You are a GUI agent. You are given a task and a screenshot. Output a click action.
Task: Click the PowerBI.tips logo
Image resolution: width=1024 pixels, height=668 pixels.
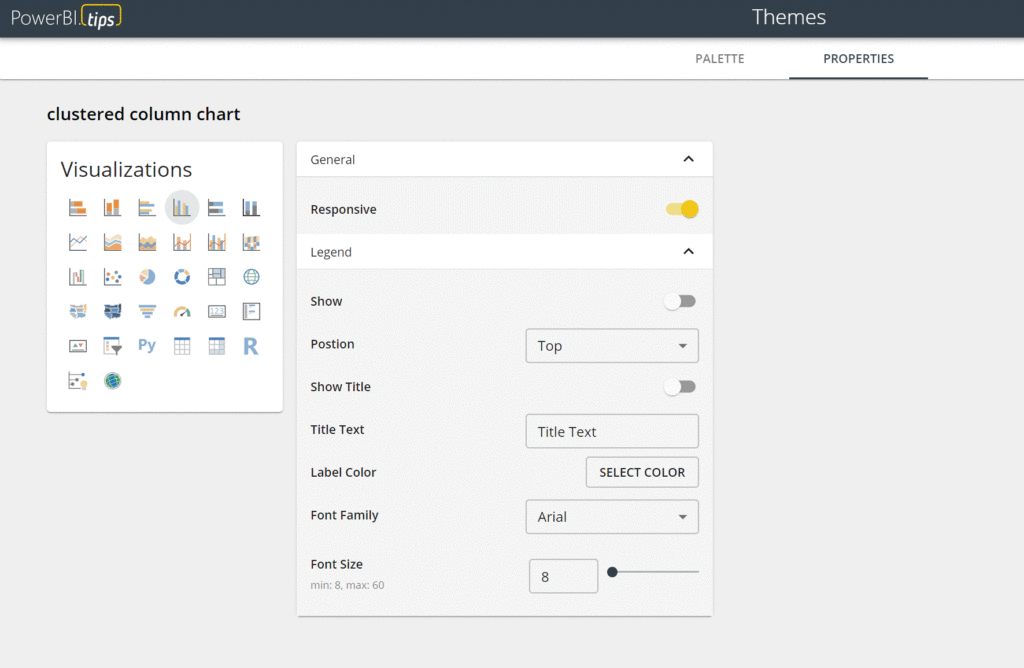(66, 17)
